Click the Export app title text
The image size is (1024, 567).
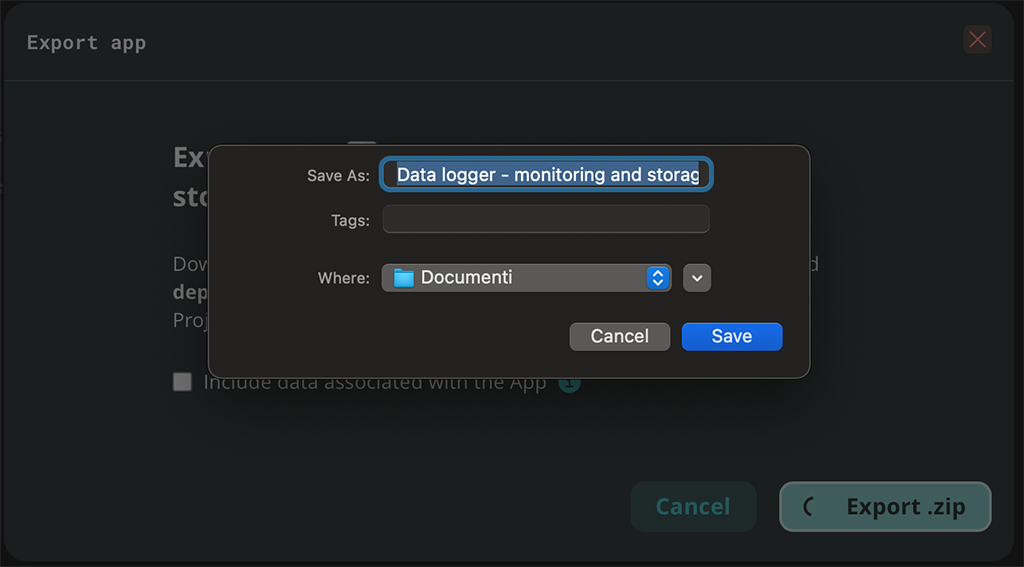[x=86, y=42]
